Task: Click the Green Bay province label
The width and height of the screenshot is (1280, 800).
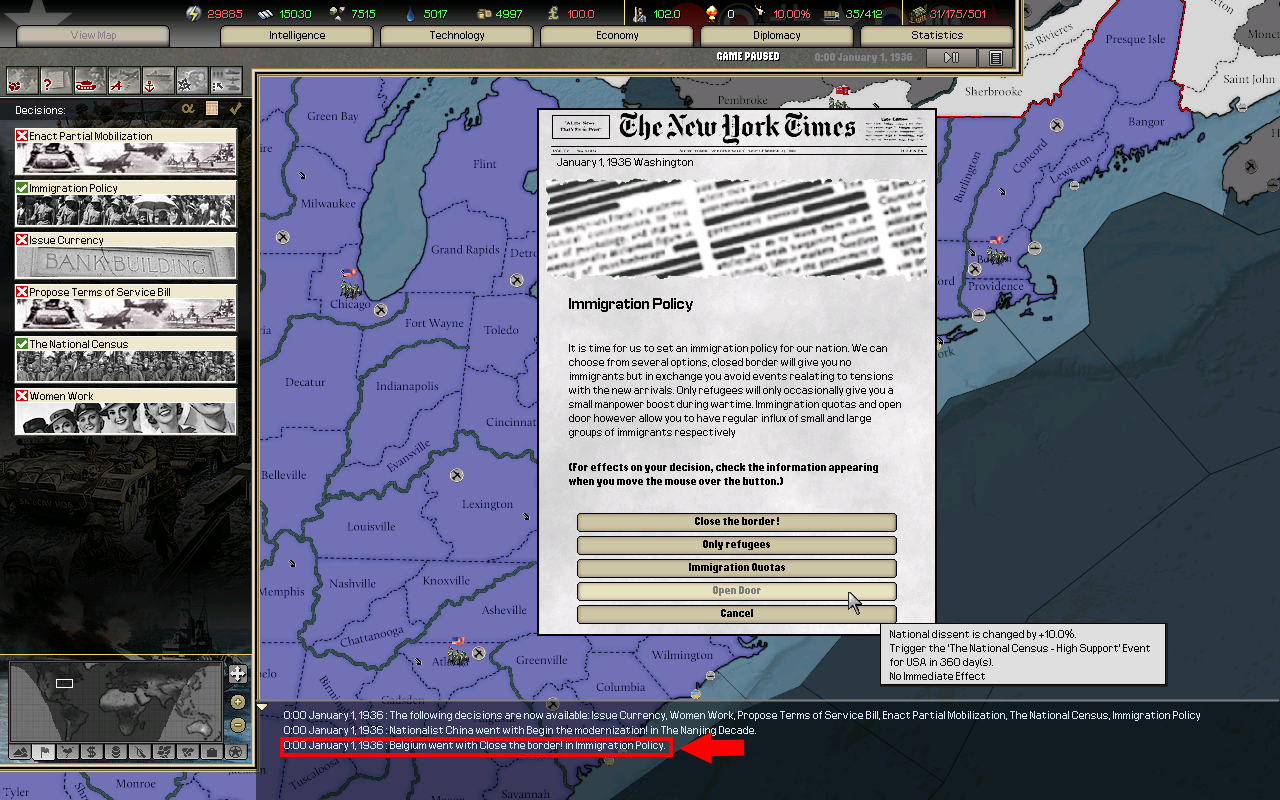Action: pos(332,117)
